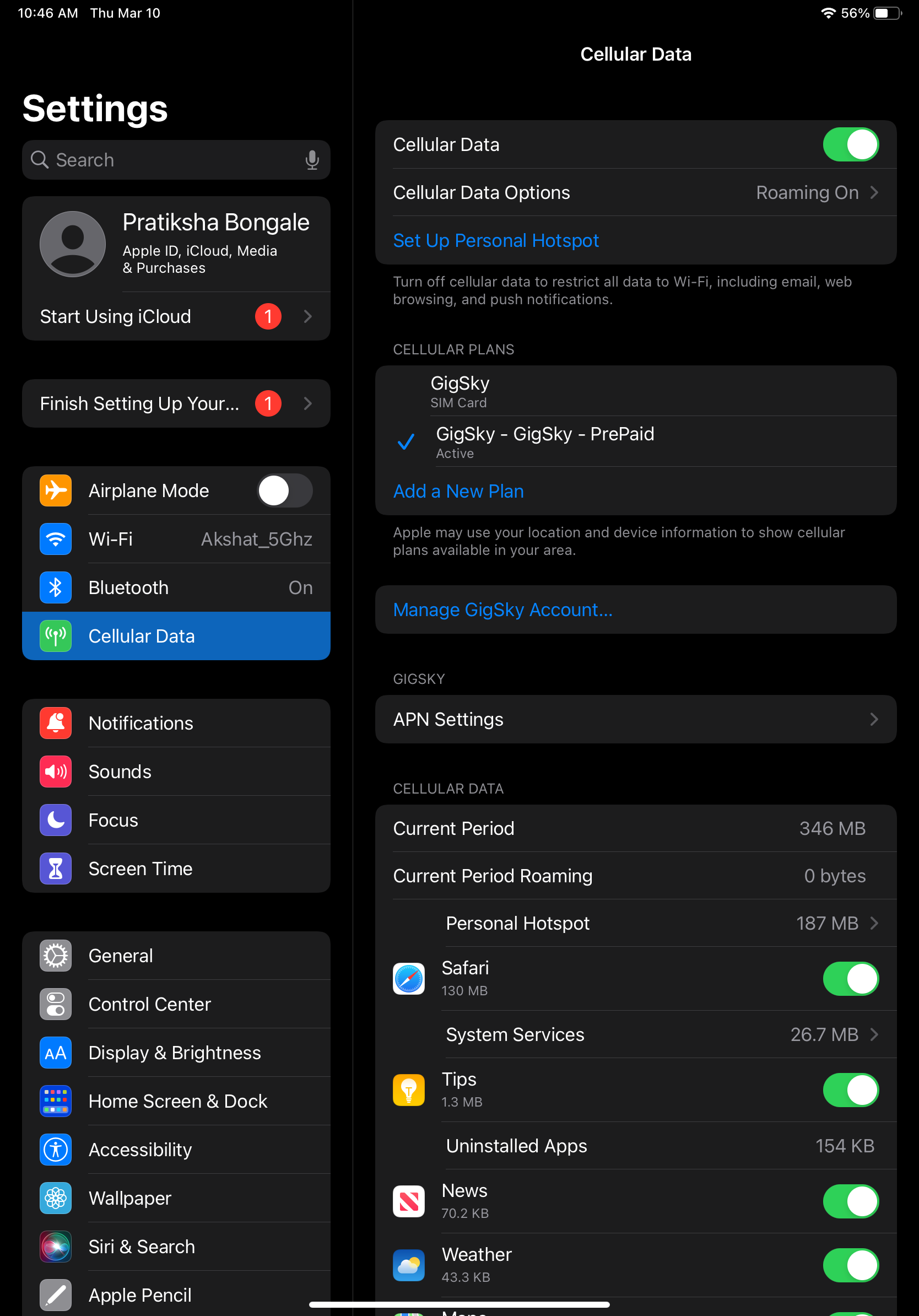The width and height of the screenshot is (919, 1316).
Task: Tap the Control Center icon
Action: pyautogui.click(x=56, y=1004)
